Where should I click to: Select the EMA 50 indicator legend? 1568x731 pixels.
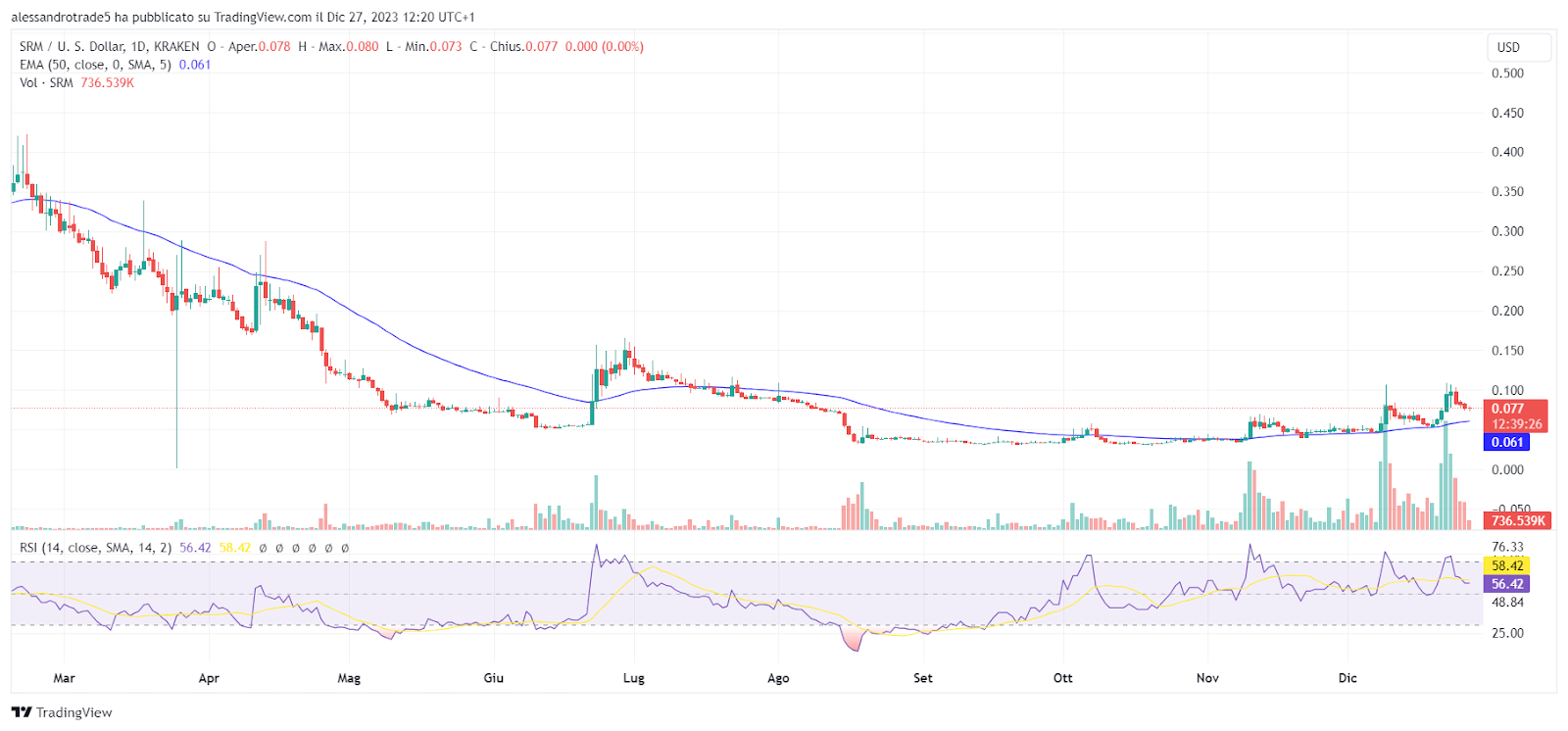94,65
